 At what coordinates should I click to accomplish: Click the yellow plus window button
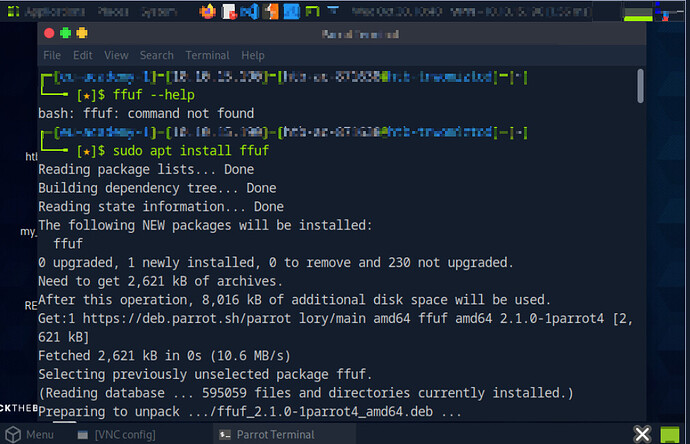coord(82,33)
